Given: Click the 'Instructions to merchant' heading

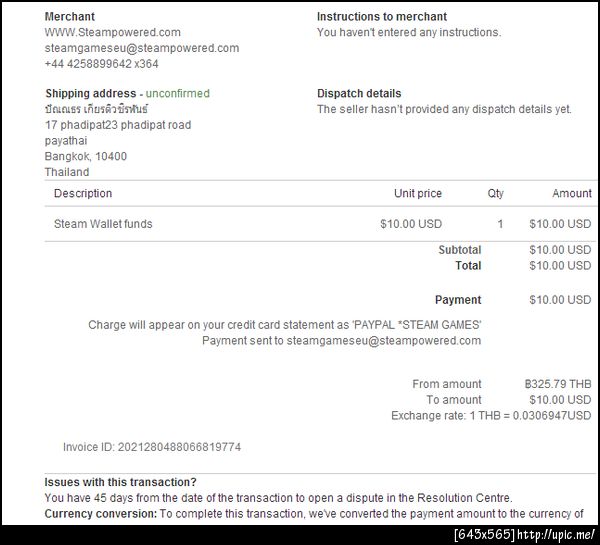Looking at the screenshot, I should 382,16.
